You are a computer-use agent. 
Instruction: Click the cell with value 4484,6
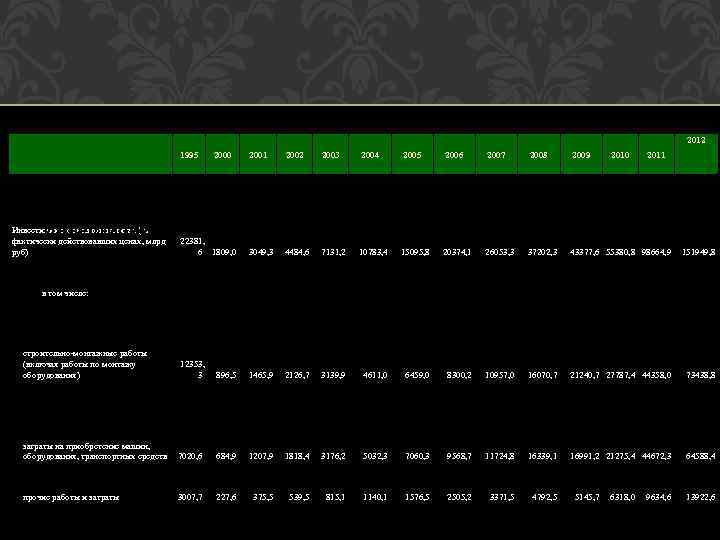297,252
